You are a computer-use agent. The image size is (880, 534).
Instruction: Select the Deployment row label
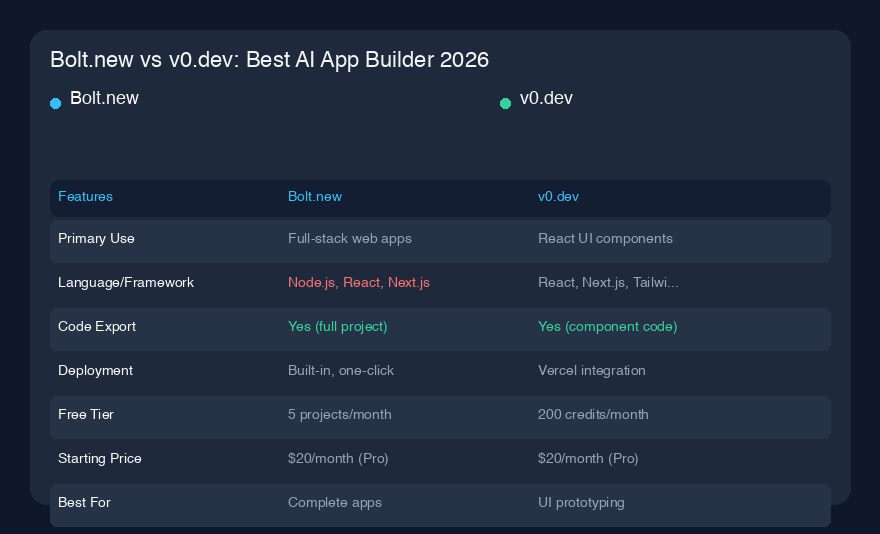pyautogui.click(x=95, y=371)
